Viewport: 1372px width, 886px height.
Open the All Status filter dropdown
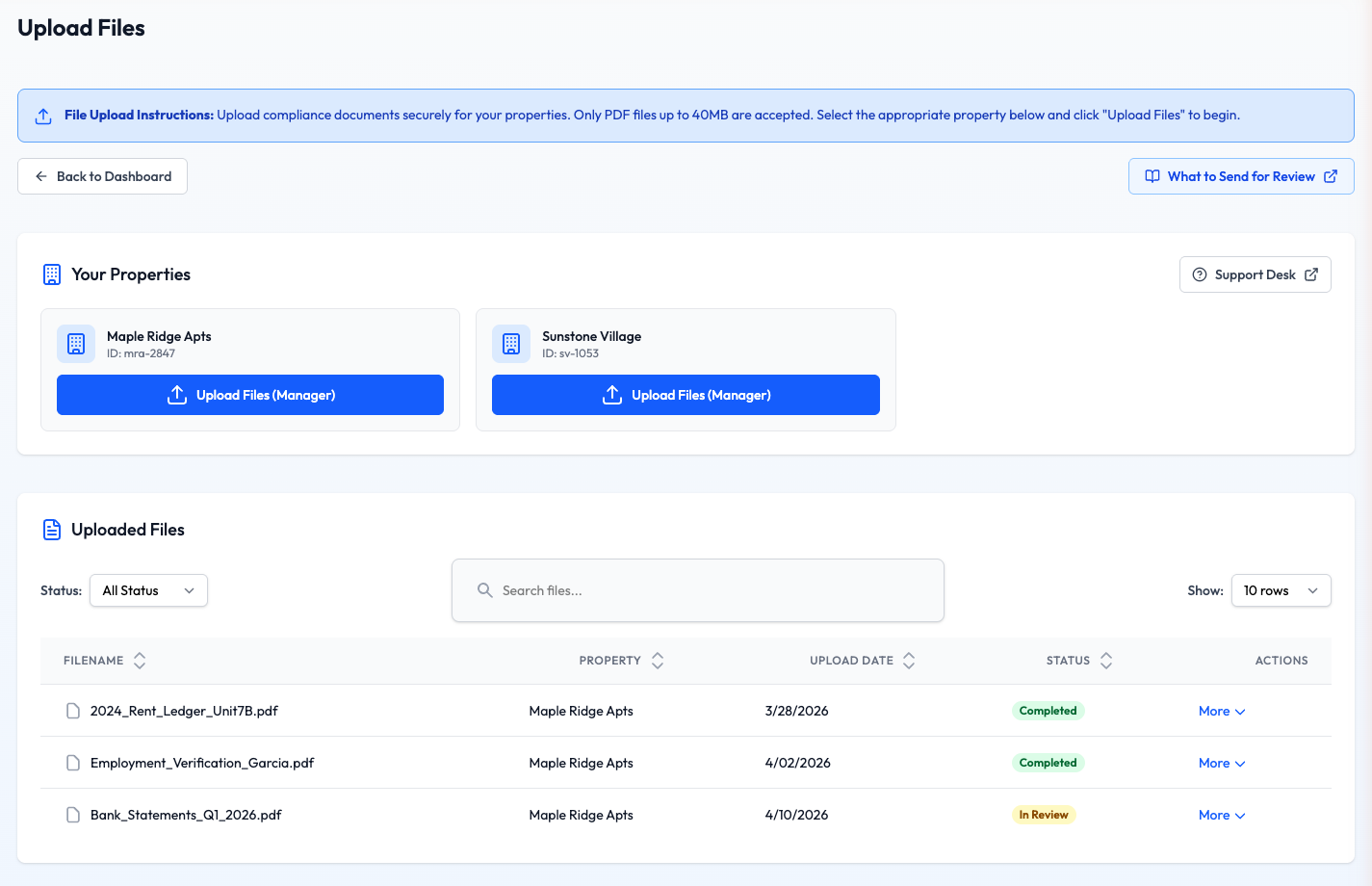click(147, 589)
